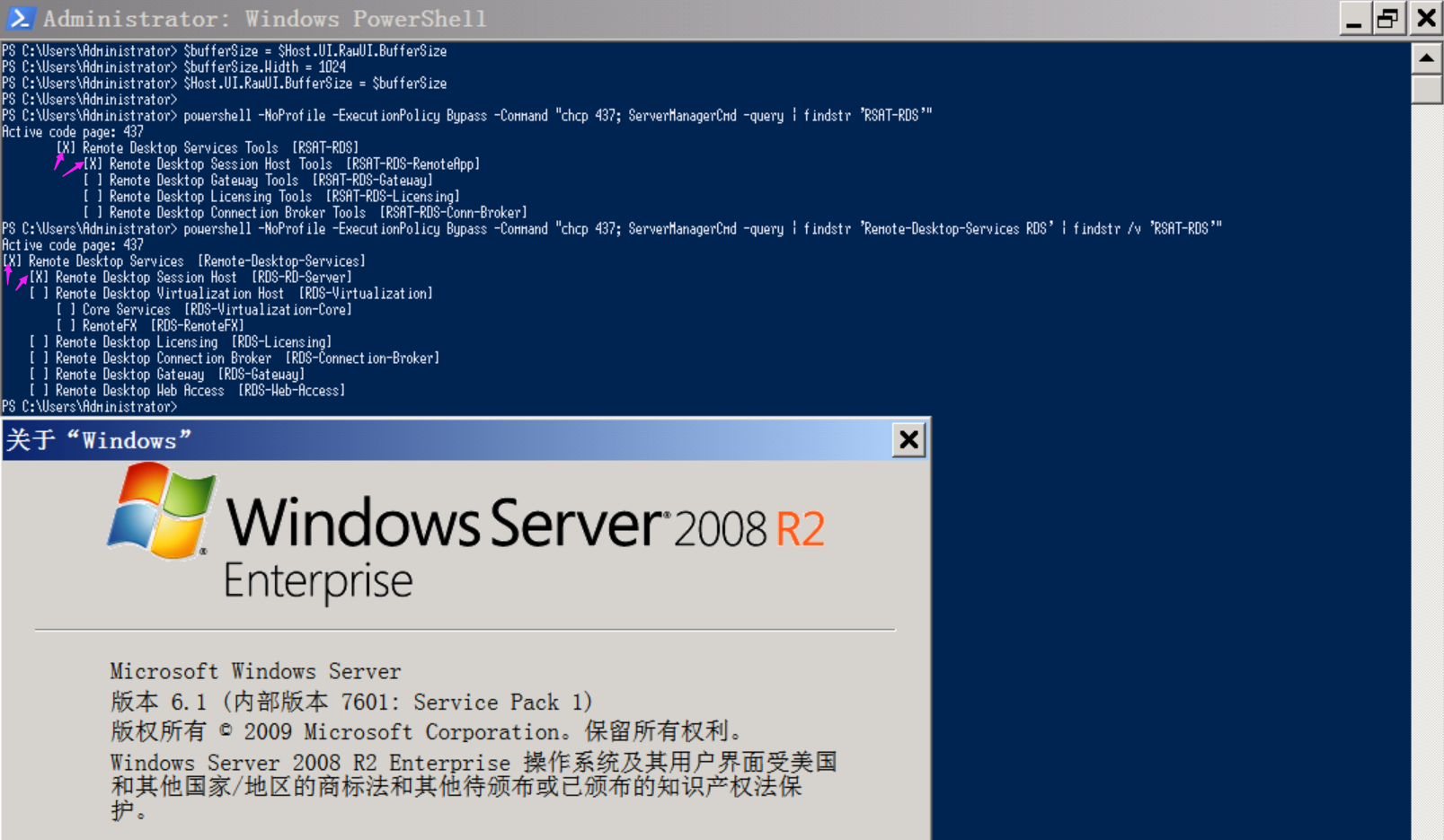Viewport: 1444px width, 840px height.
Task: Close the Administrator PowerShell window
Action: click(x=1426, y=18)
